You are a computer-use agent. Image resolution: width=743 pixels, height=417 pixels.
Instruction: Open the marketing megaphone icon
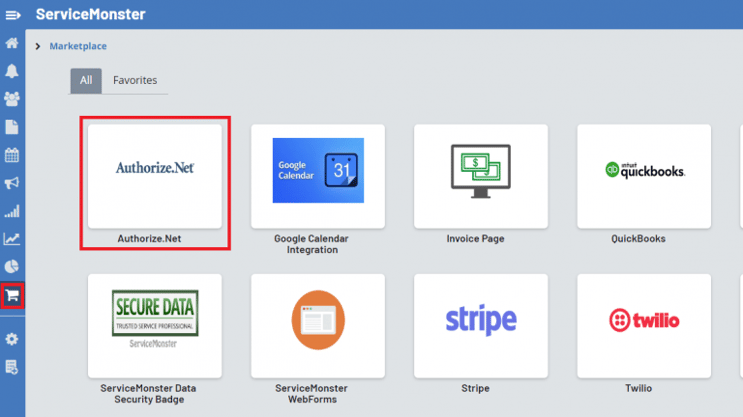pyautogui.click(x=12, y=183)
